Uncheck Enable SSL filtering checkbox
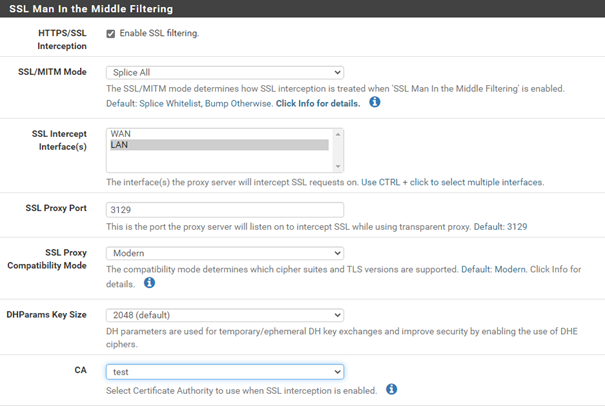Viewport: 605px width, 406px height. click(x=111, y=34)
